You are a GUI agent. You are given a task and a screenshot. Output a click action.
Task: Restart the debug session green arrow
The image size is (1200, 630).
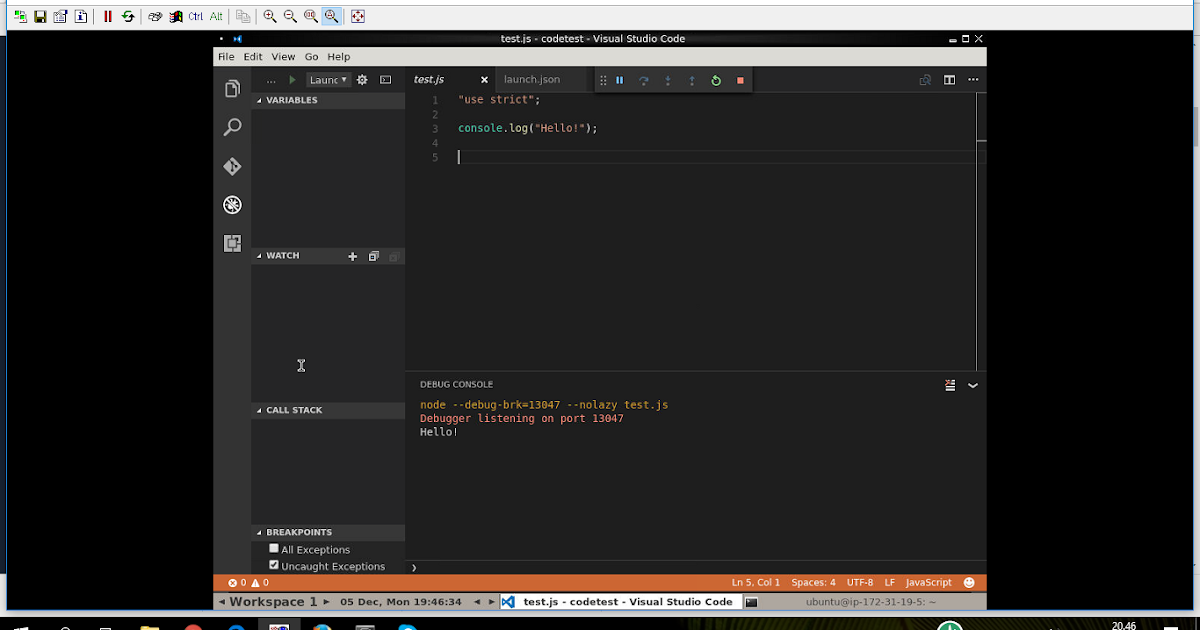(716, 80)
